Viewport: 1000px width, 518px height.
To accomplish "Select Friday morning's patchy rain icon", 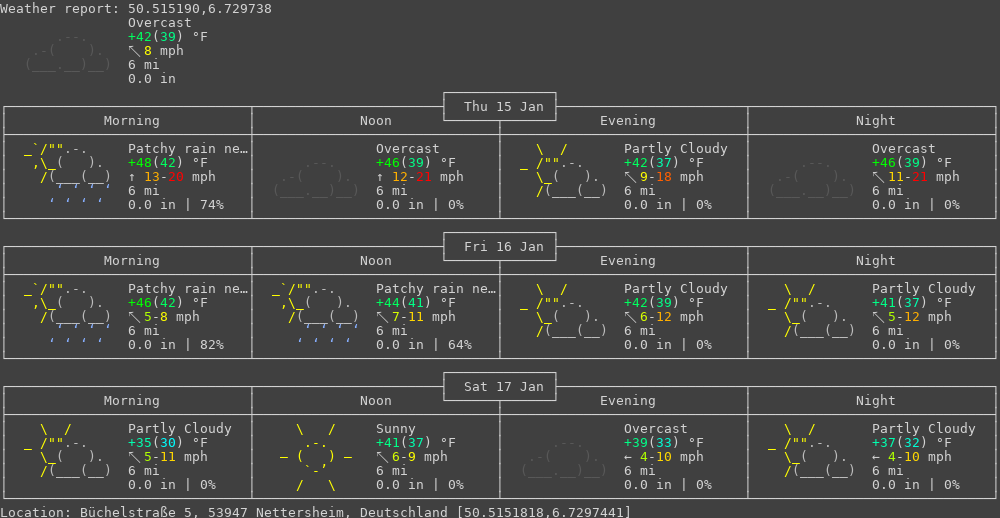I will click(x=68, y=312).
